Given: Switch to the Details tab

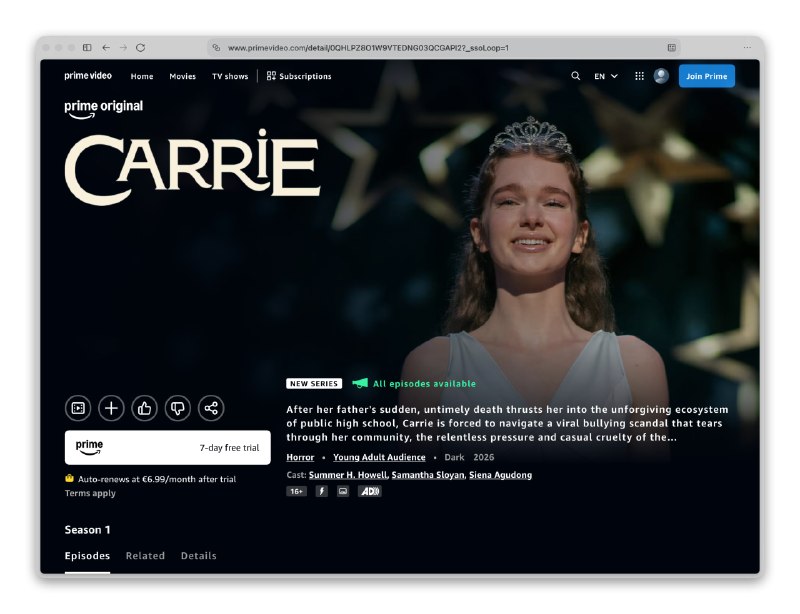Looking at the screenshot, I should (198, 555).
